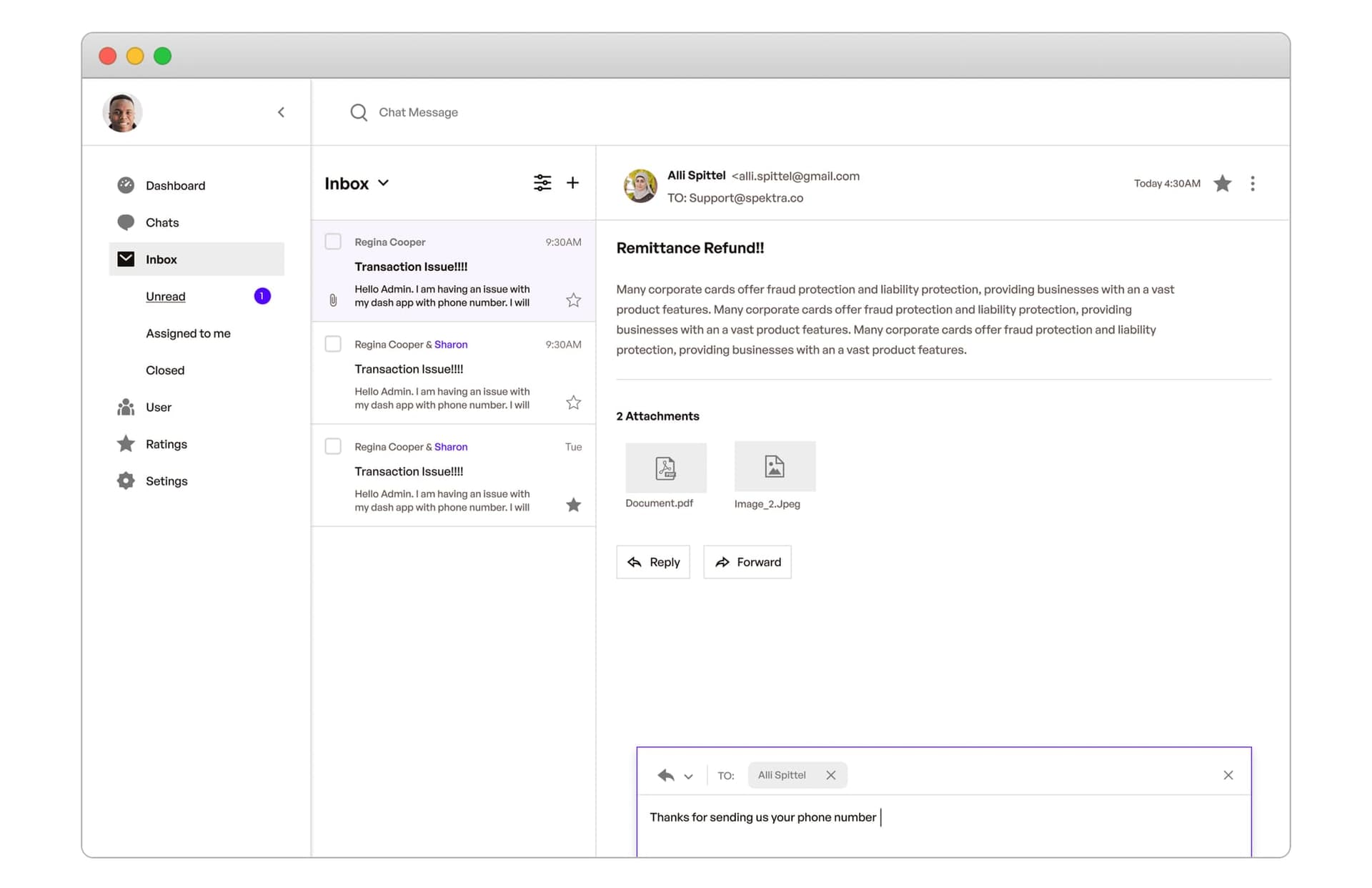Expand reply type dropdown arrow
The height and width of the screenshot is (888, 1372).
tap(688, 776)
